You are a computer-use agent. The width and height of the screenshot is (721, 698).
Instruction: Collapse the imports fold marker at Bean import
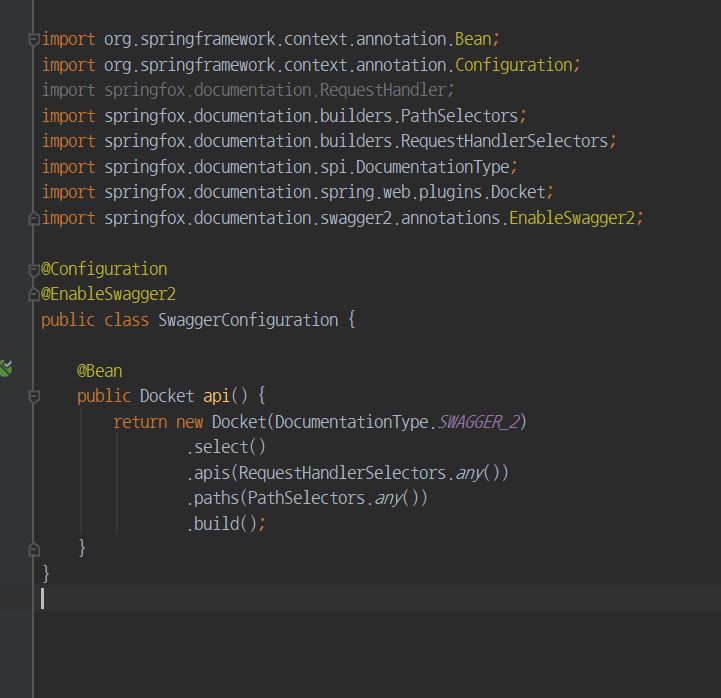coord(34,40)
